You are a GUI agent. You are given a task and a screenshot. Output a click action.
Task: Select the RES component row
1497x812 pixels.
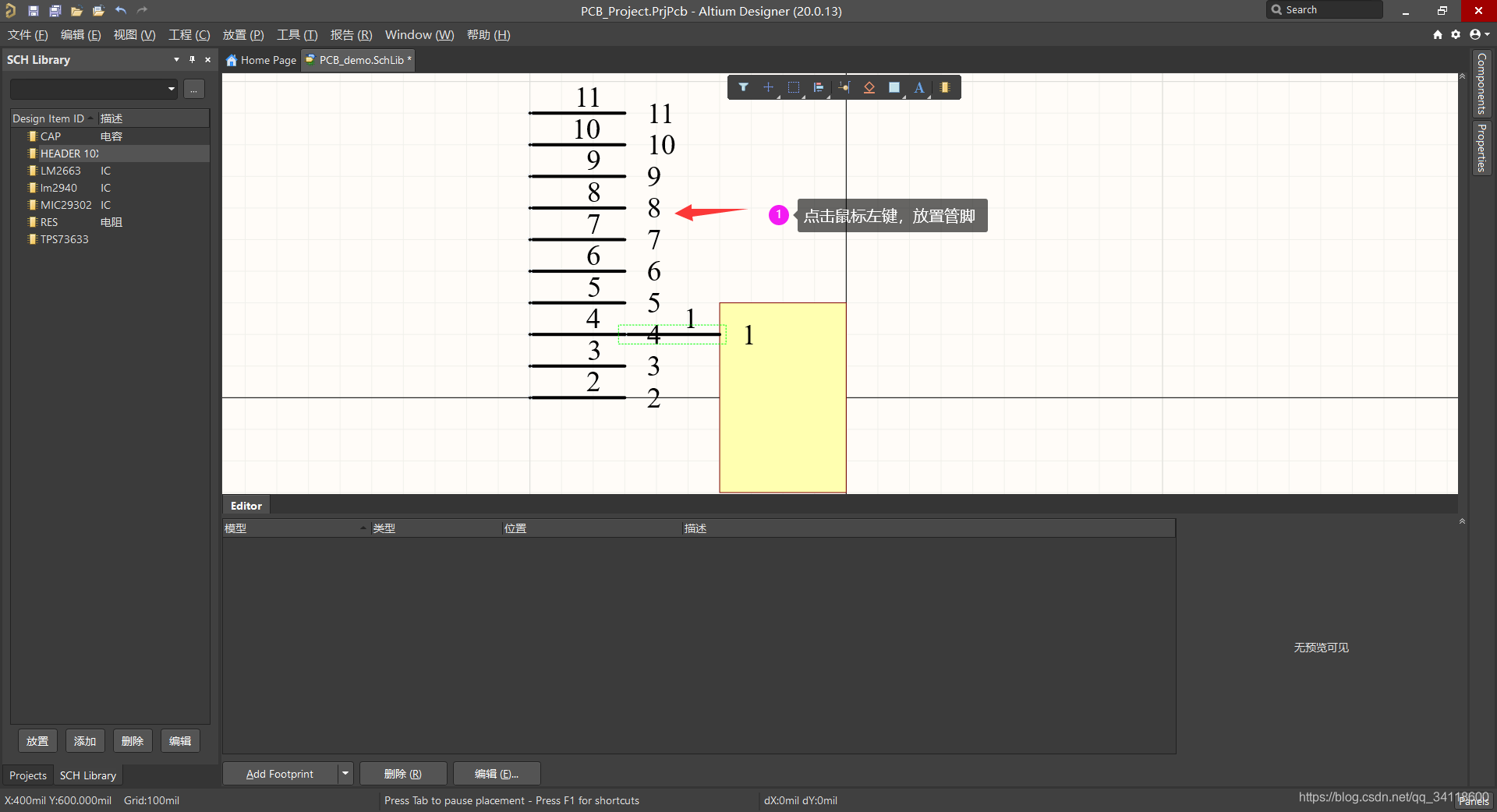point(110,222)
